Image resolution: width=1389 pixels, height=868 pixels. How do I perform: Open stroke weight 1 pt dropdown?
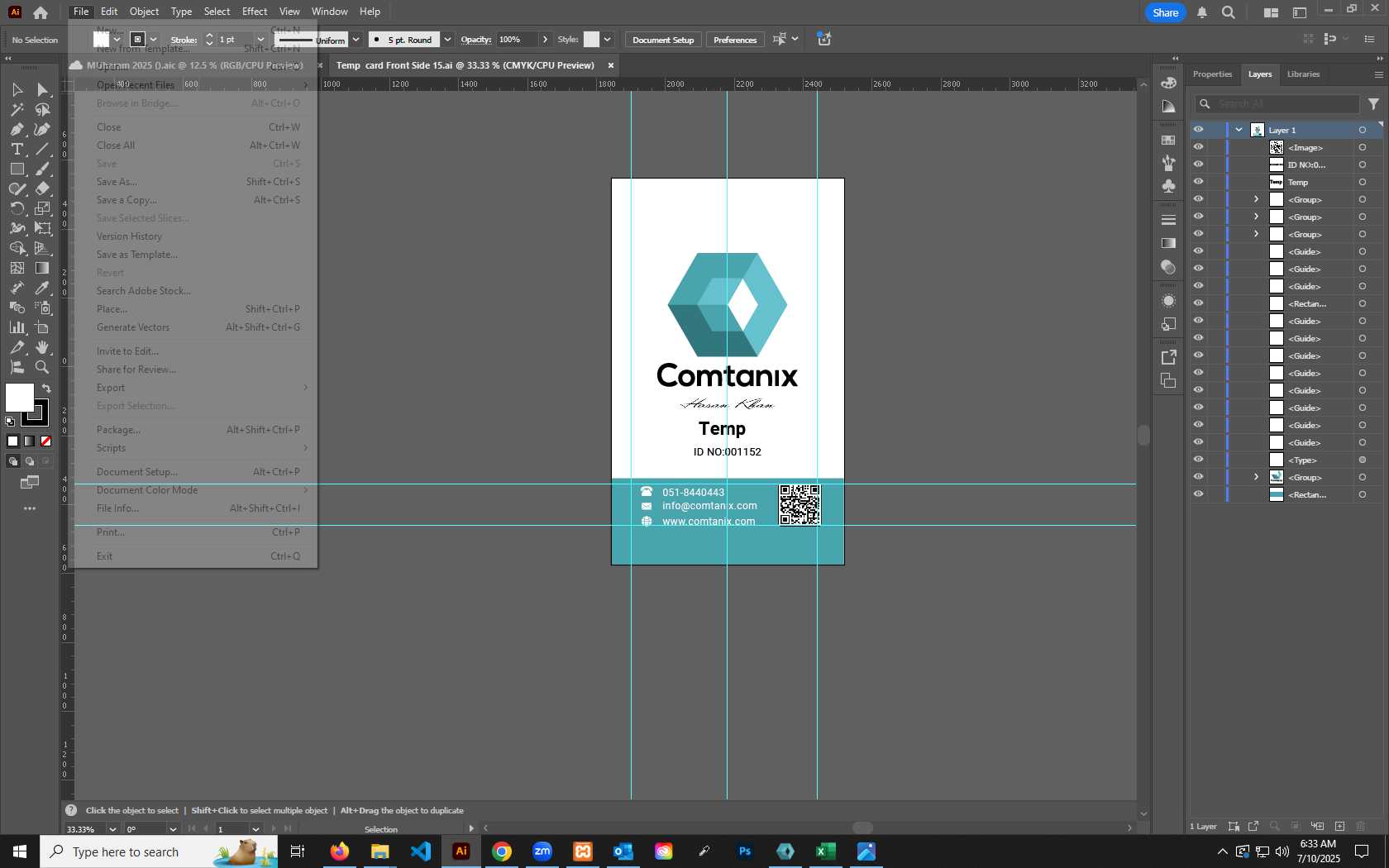point(260,40)
